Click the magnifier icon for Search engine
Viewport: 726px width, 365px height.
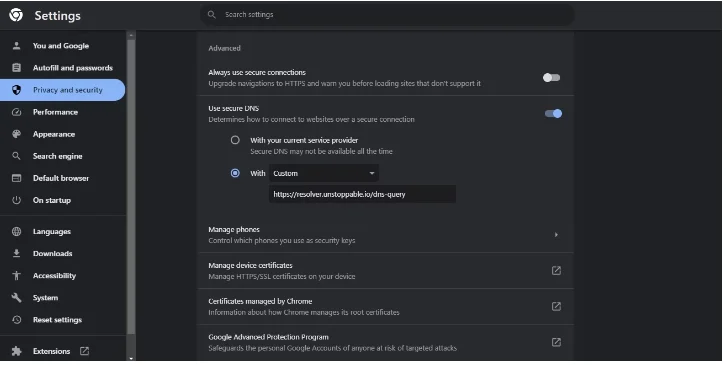16,156
